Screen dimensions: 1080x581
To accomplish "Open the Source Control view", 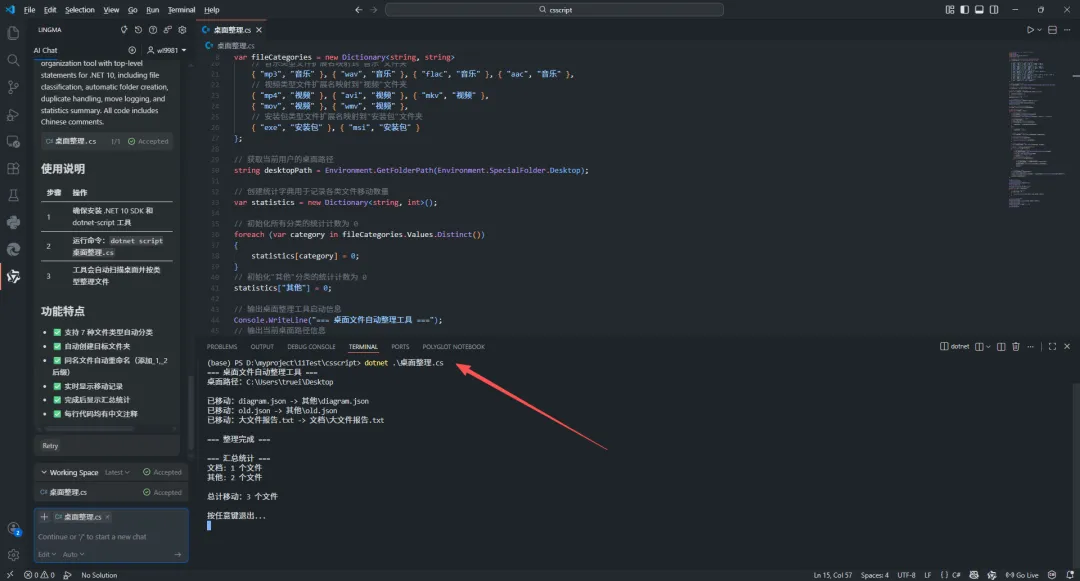I will click(13, 87).
